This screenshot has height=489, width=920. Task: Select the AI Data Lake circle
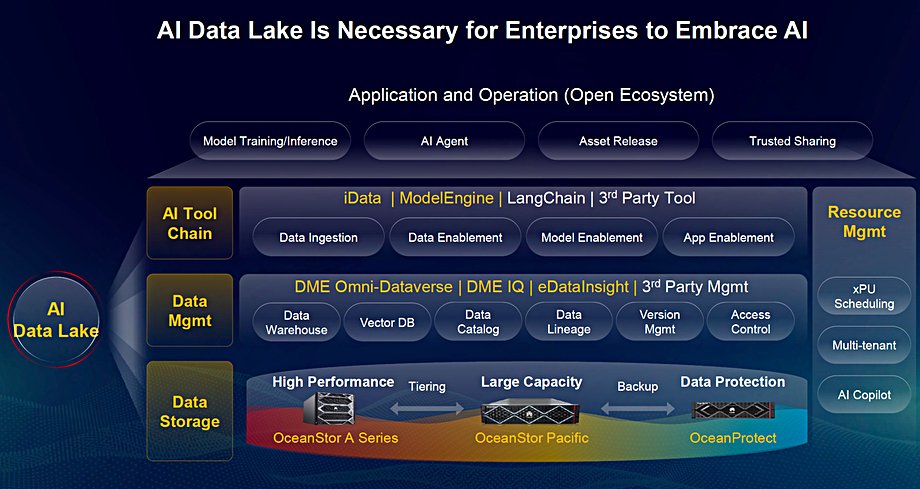pos(56,320)
